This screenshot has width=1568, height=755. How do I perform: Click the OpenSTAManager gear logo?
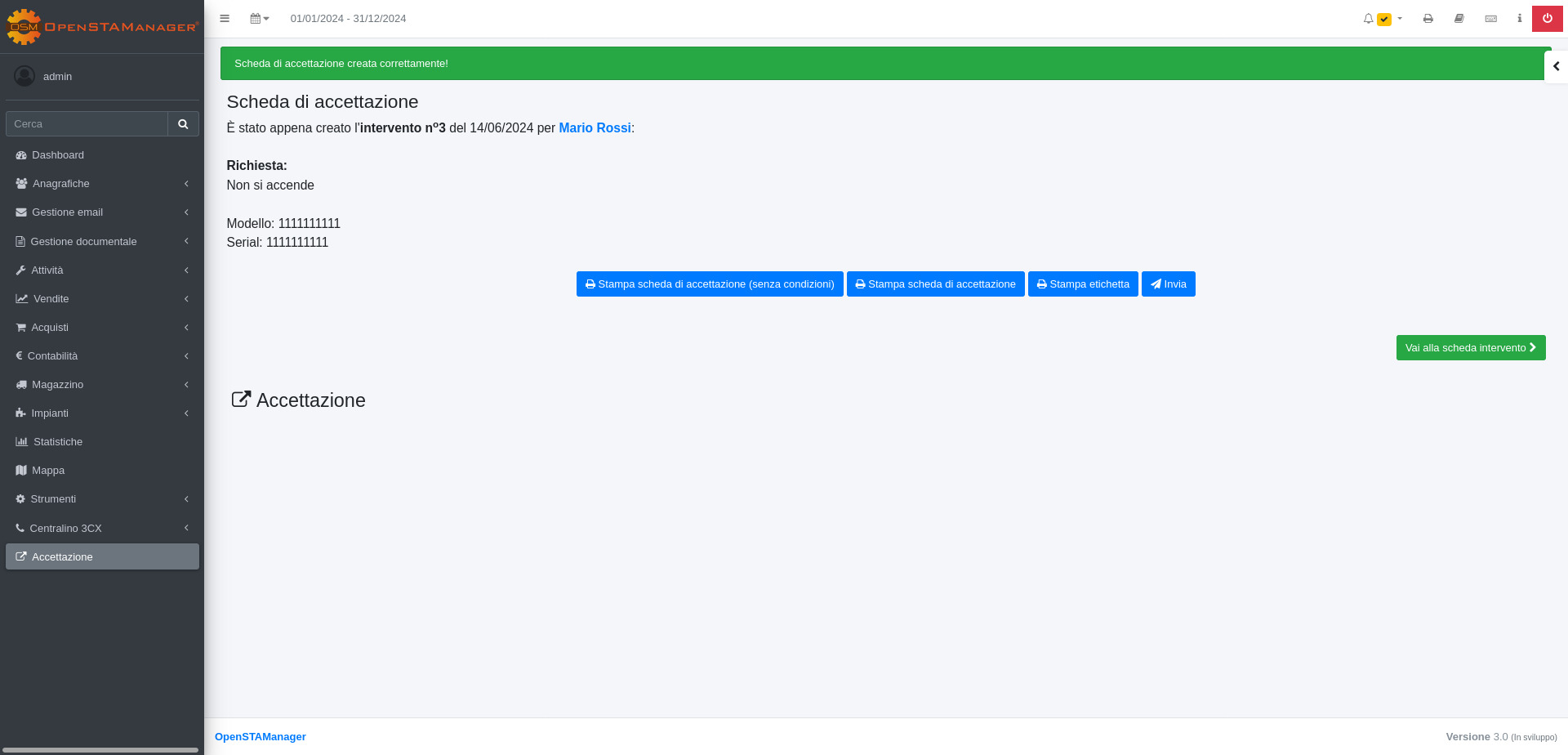24,27
